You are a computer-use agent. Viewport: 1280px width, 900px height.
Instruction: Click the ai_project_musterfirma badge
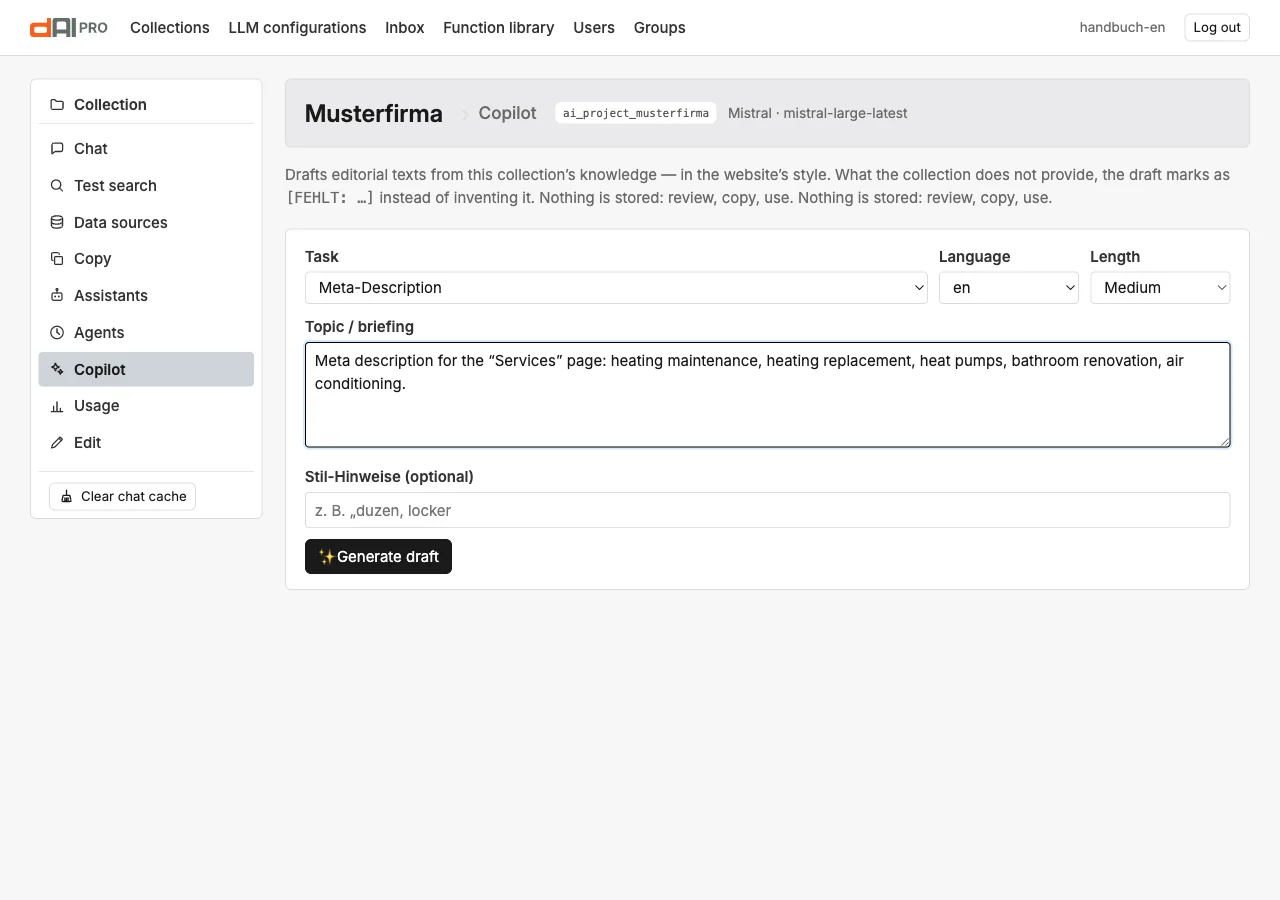[x=636, y=114]
